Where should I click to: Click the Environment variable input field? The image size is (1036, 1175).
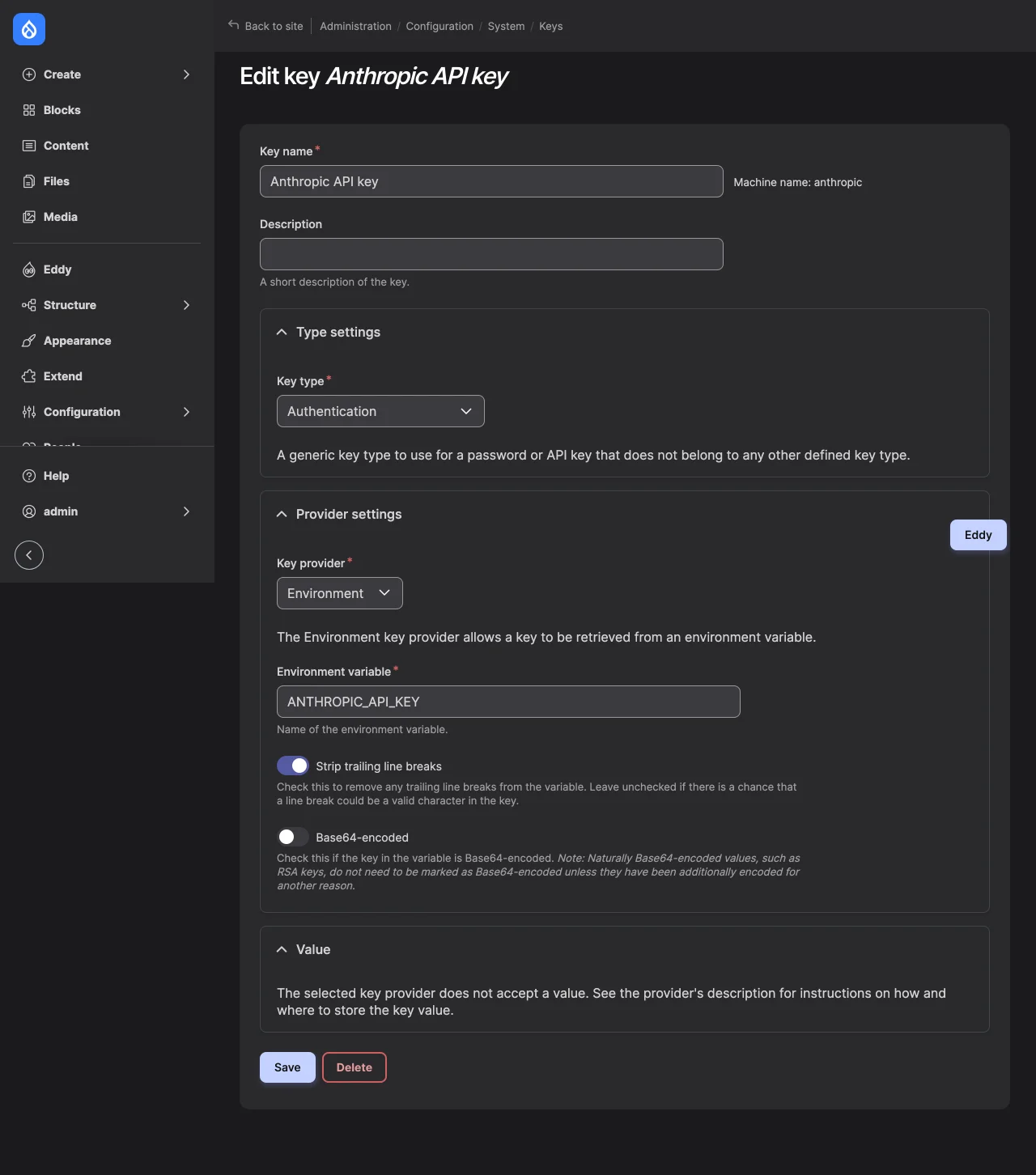[x=508, y=702]
